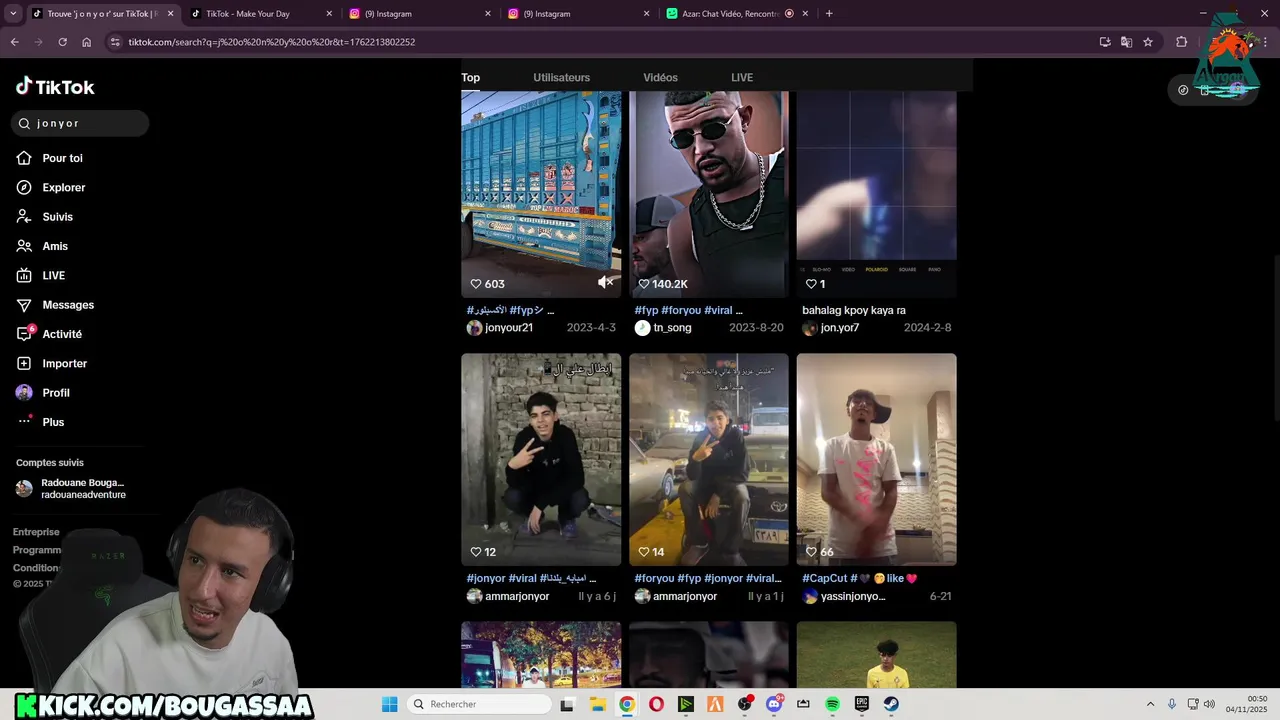Open the taskbar volume control
1280x720 pixels.
tap(1209, 704)
